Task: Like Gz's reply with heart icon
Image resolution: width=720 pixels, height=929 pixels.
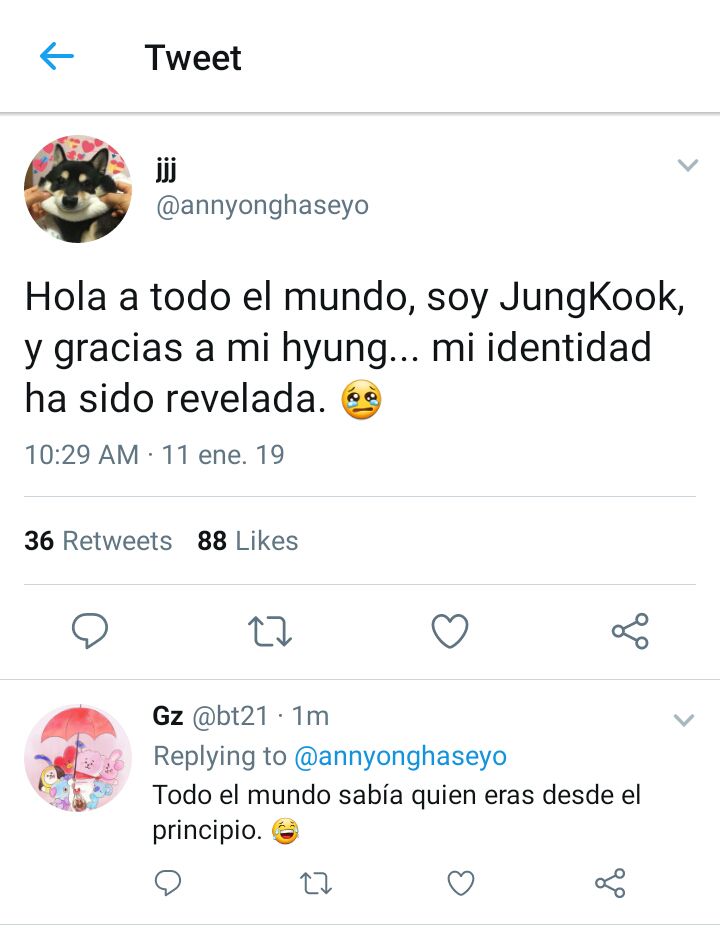Action: pos(461,883)
